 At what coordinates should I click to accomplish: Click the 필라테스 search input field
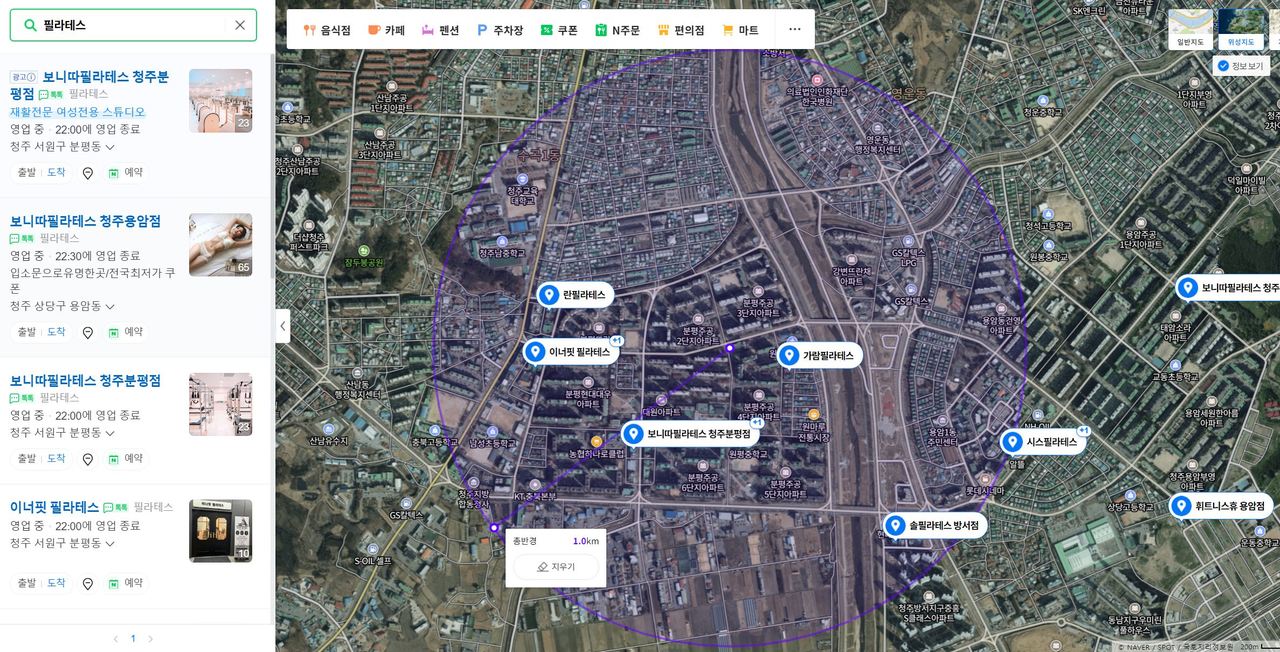(135, 25)
